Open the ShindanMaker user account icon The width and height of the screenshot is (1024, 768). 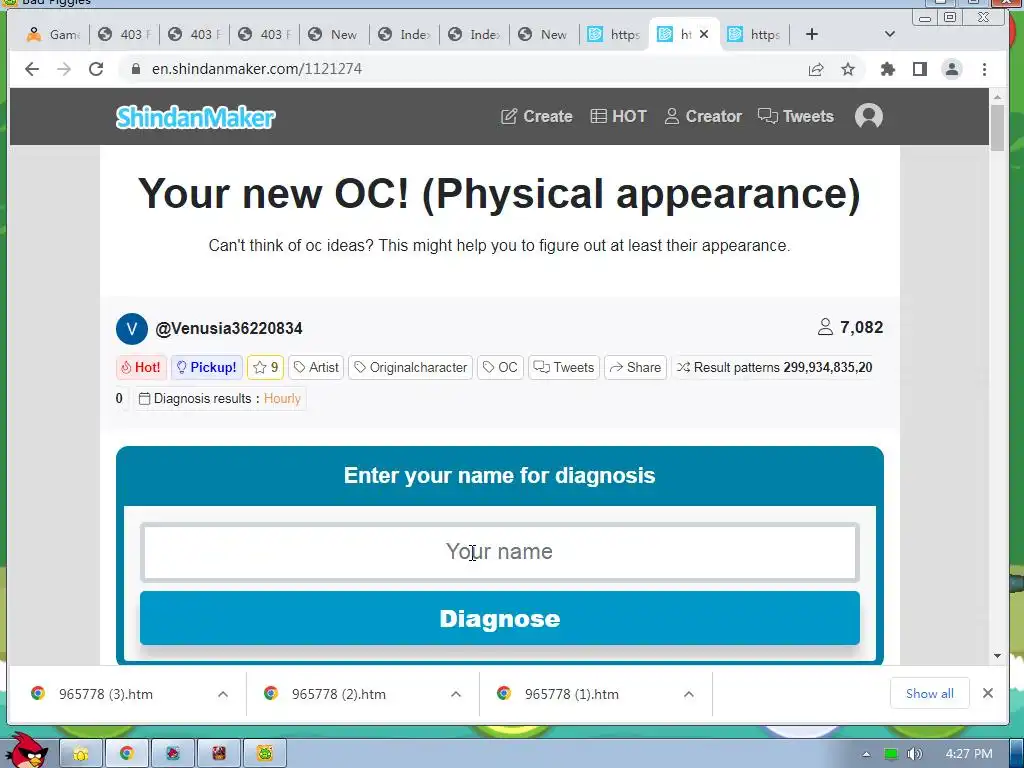pyautogui.click(x=869, y=116)
